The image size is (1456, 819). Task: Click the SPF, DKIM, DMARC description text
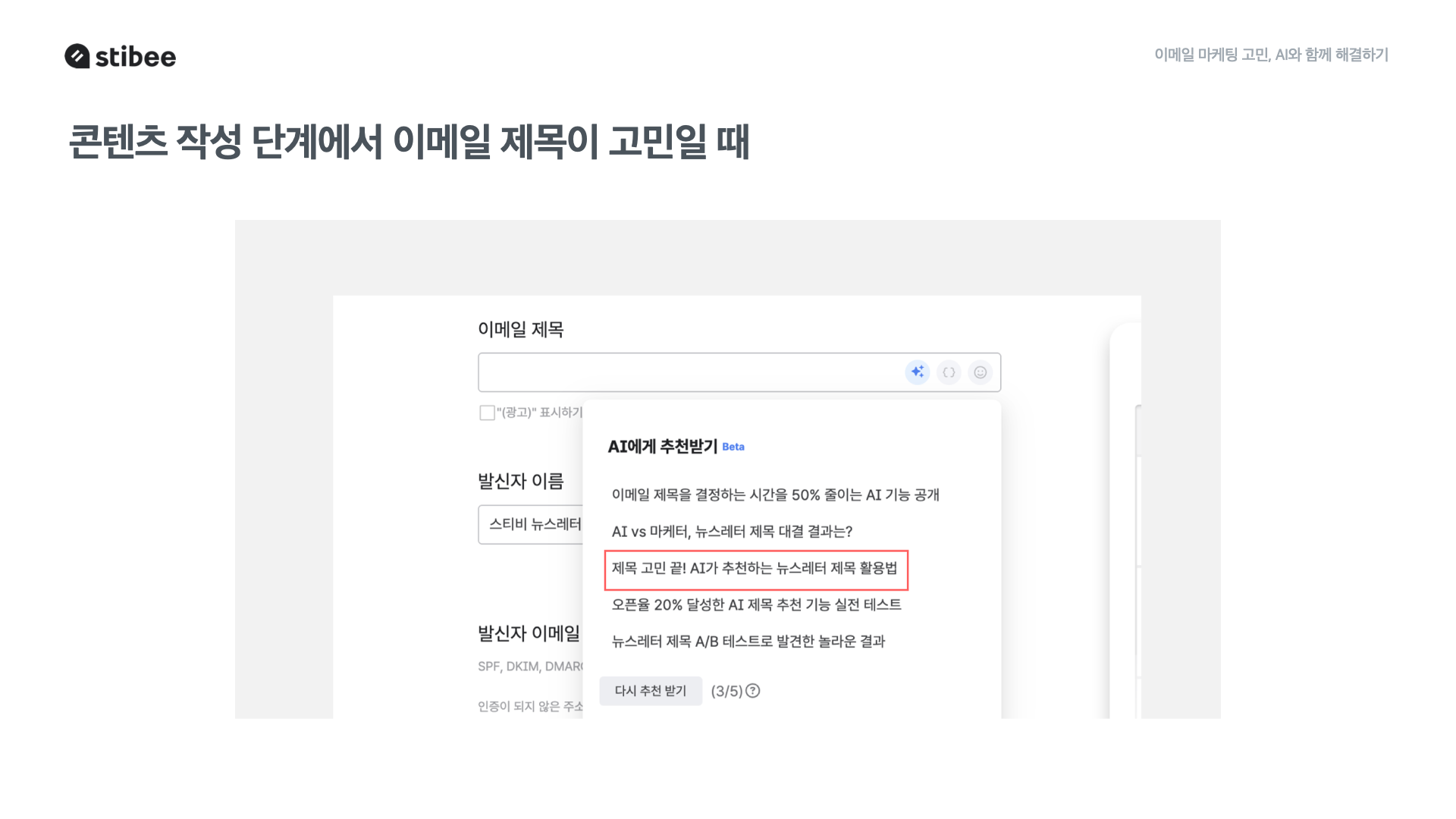[530, 667]
